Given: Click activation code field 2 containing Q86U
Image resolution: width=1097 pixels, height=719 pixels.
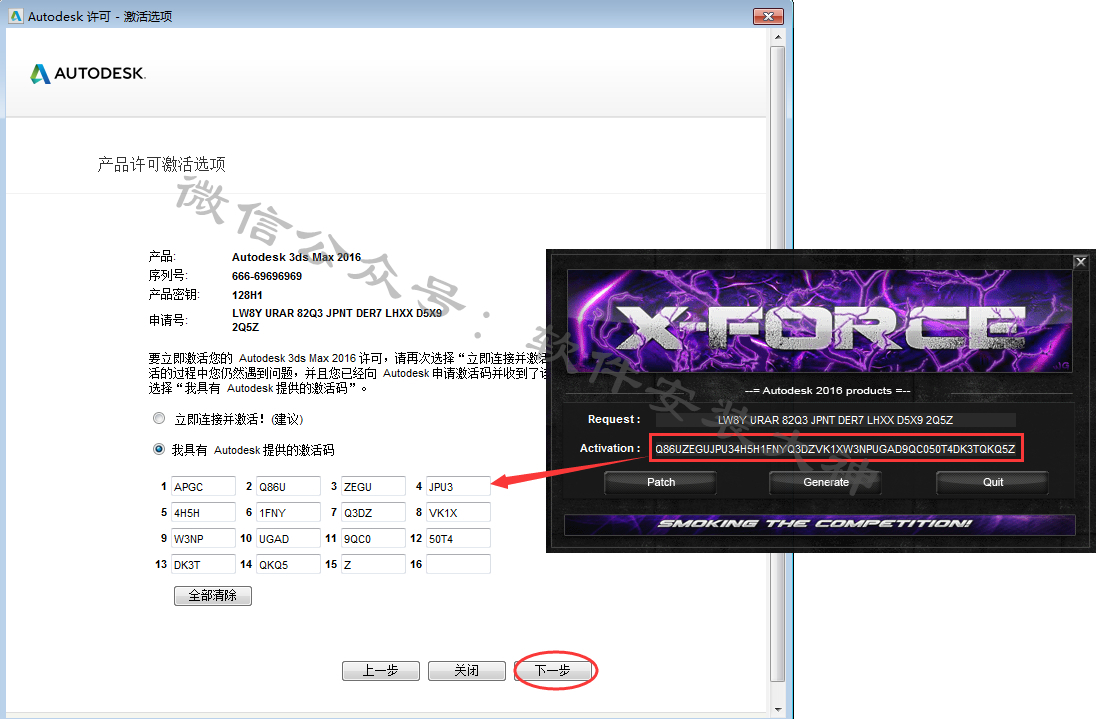Looking at the screenshot, I should [288, 486].
